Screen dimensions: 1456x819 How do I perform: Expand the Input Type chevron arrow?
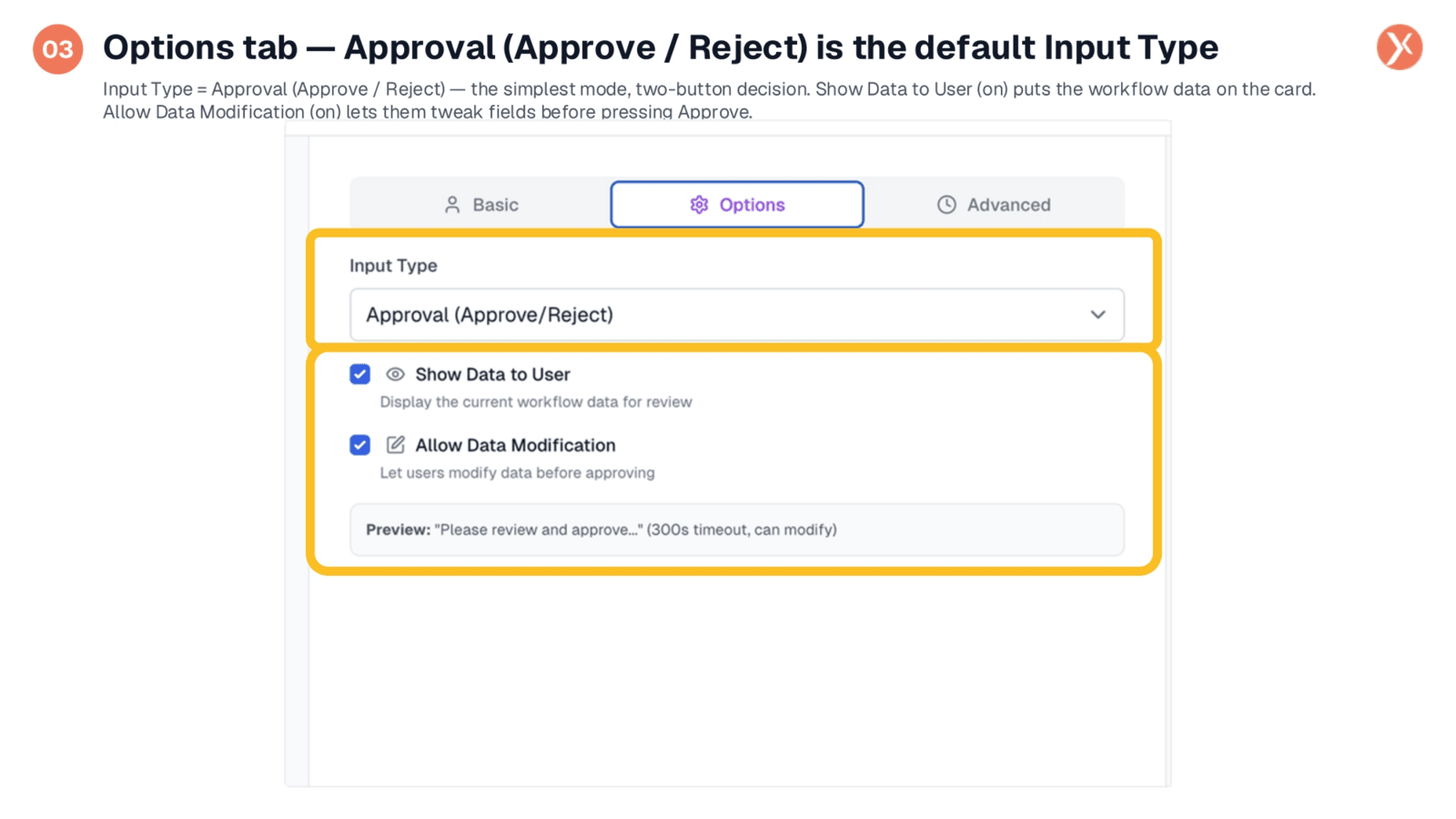1098,315
